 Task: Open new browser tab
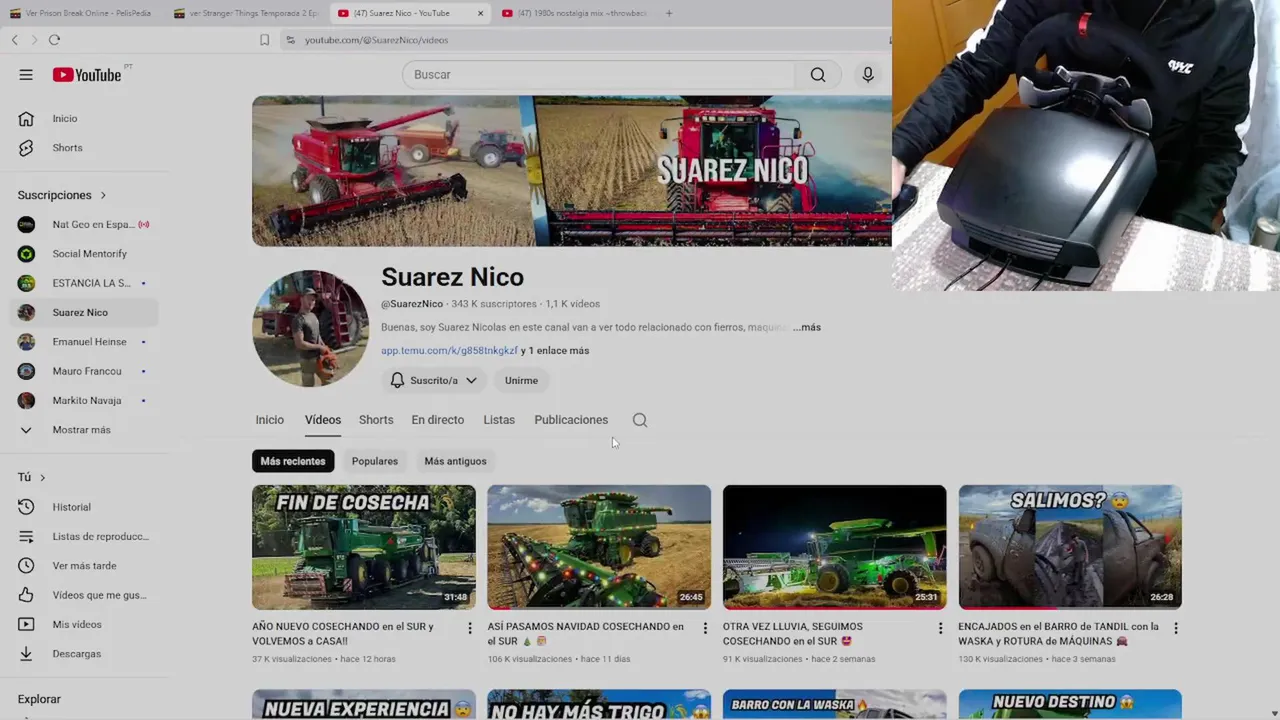(x=669, y=13)
